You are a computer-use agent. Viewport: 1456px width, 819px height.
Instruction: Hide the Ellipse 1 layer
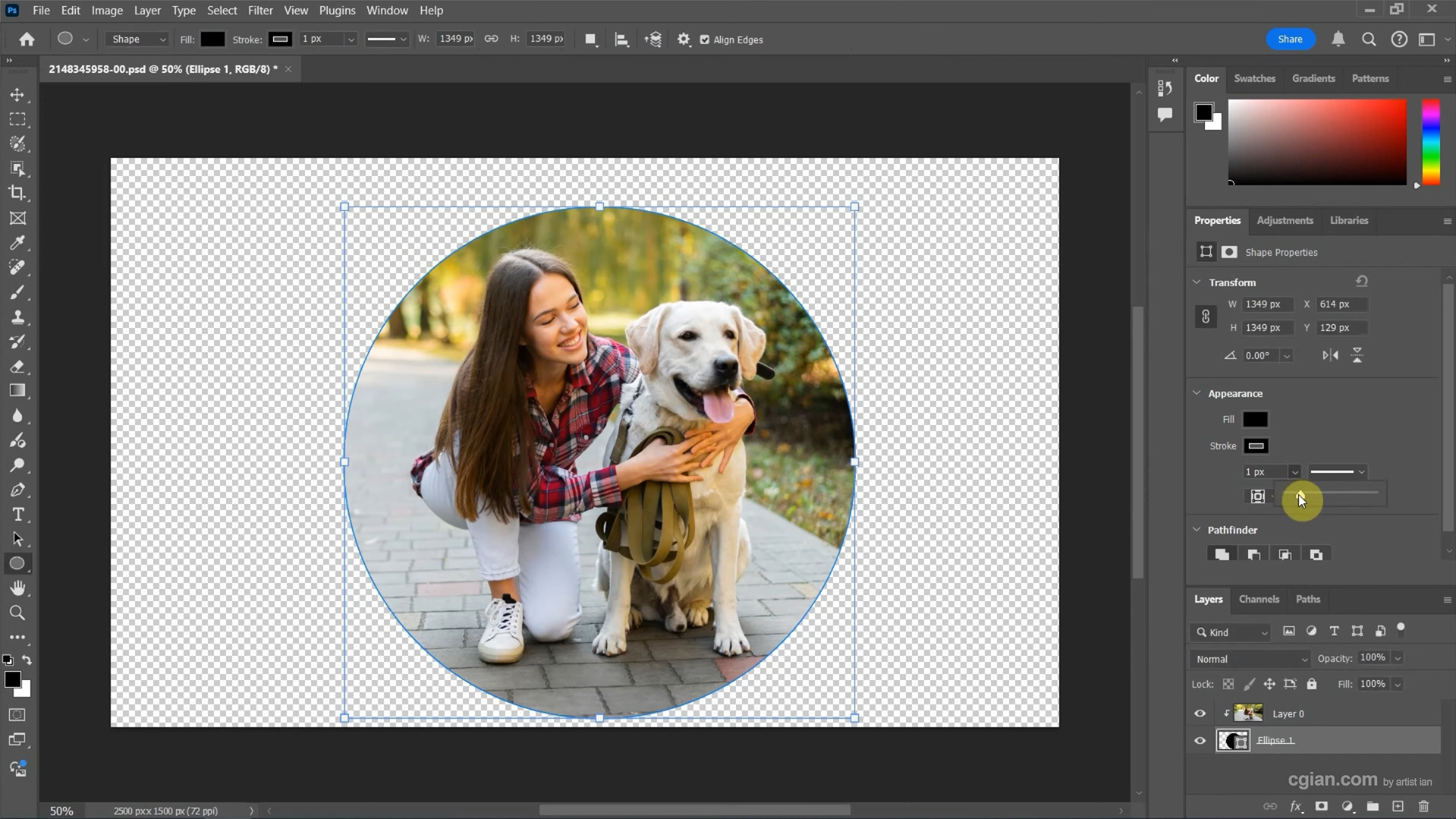(x=1199, y=740)
